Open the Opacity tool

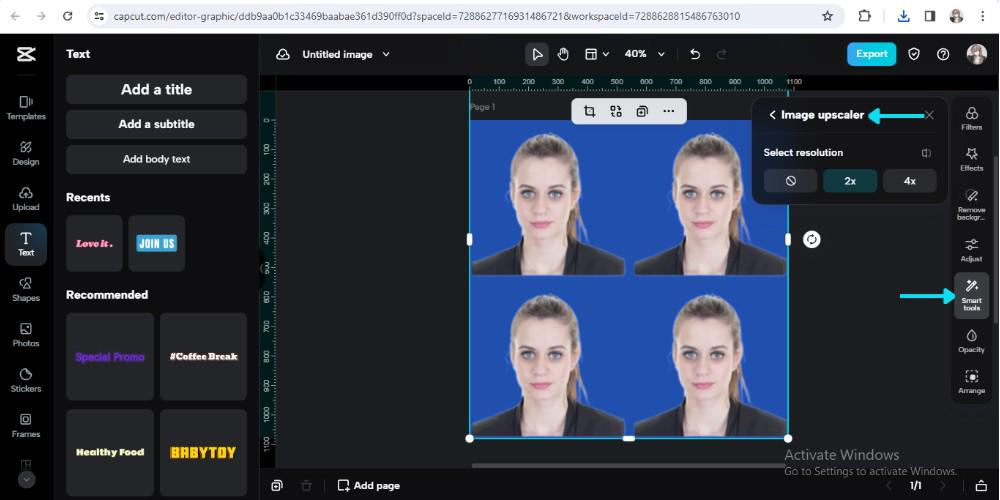(x=971, y=341)
